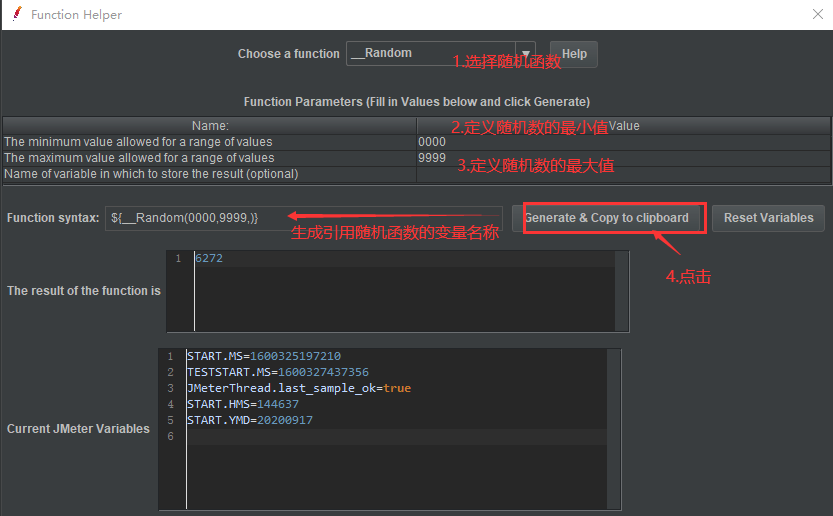This screenshot has width=833, height=516.
Task: Click the JMeter feather icon in title bar
Action: (x=16, y=15)
